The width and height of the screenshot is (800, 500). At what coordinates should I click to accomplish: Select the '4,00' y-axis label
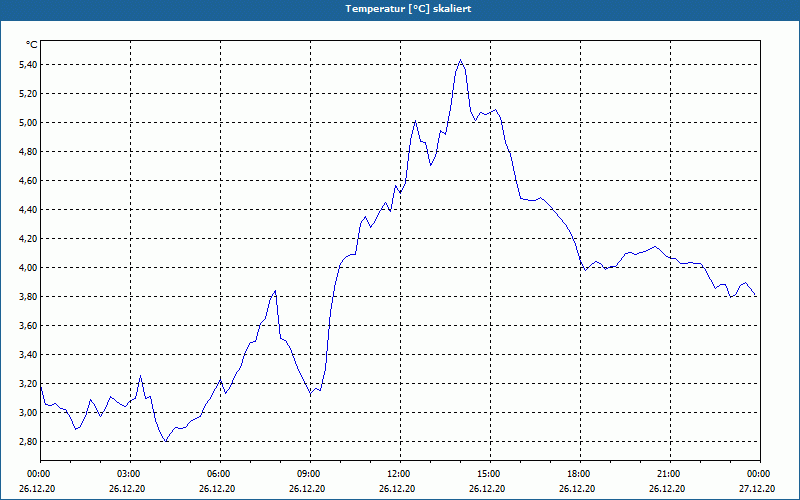(x=28, y=268)
